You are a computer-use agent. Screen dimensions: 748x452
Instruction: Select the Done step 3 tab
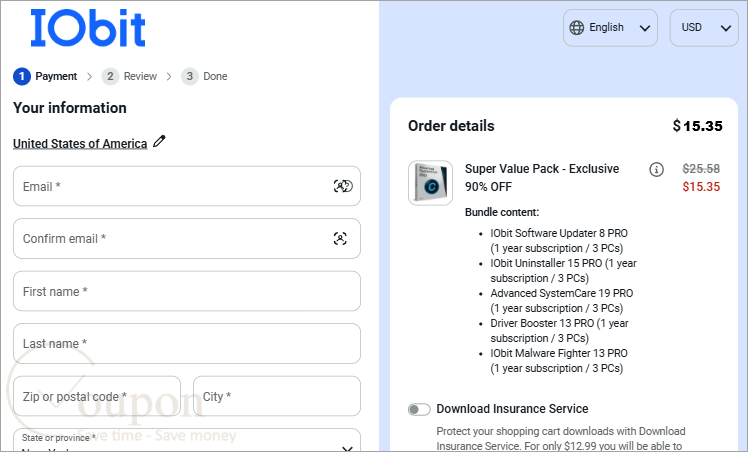[x=204, y=76]
